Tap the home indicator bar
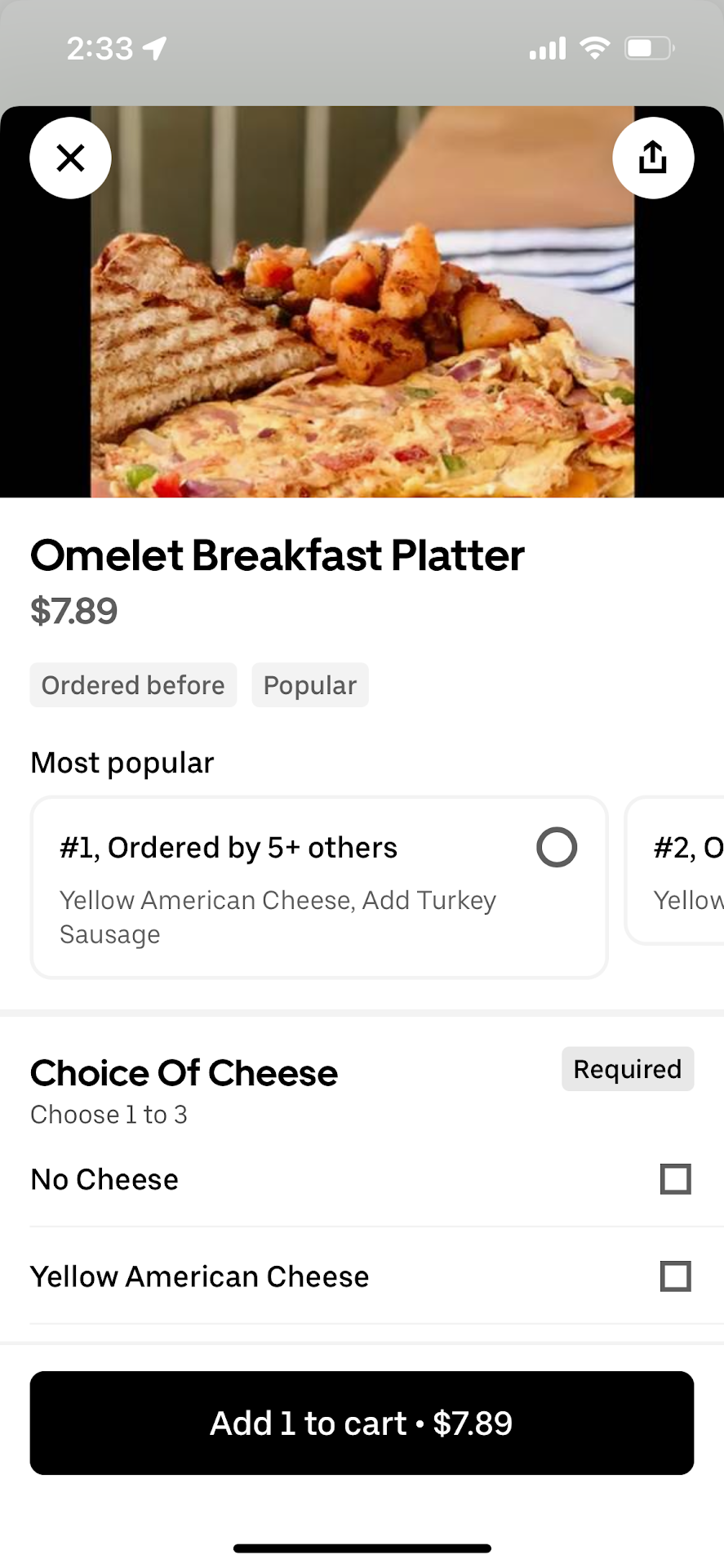This screenshot has height=1568, width=724. pos(362,1548)
